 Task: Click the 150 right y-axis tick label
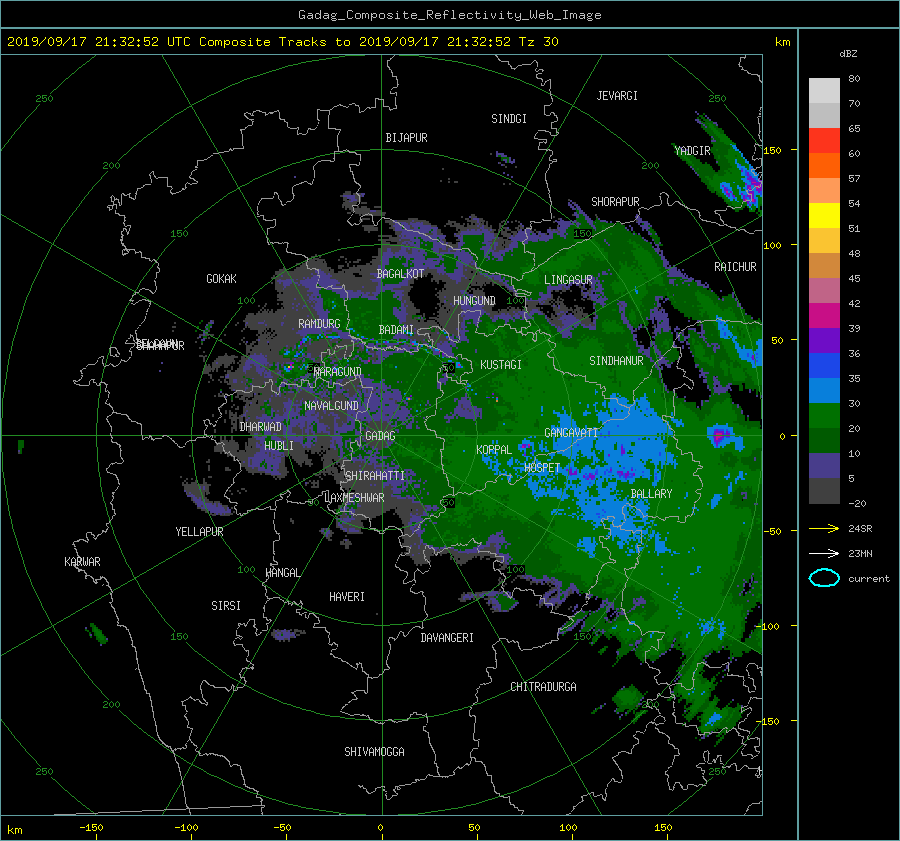click(773, 150)
